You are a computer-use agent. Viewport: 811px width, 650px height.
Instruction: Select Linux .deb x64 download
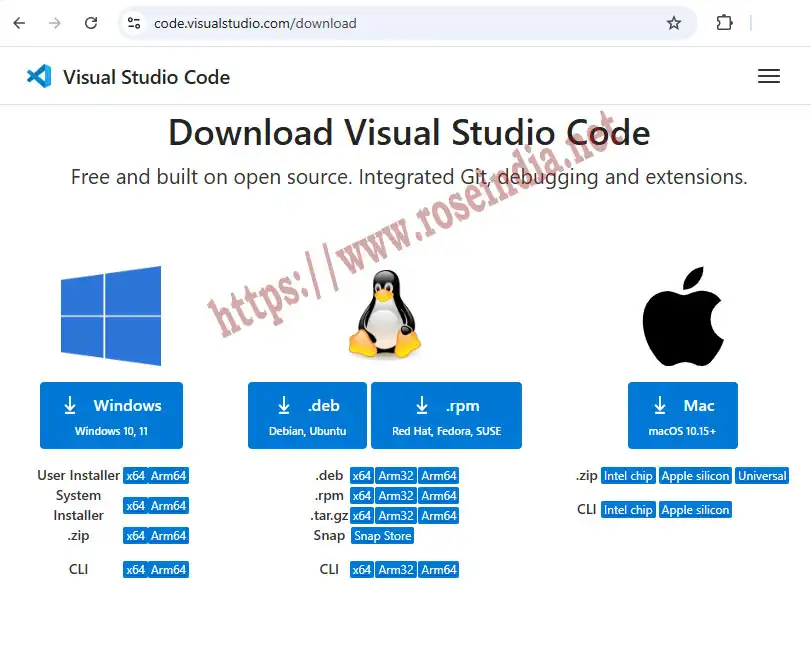[x=362, y=476]
